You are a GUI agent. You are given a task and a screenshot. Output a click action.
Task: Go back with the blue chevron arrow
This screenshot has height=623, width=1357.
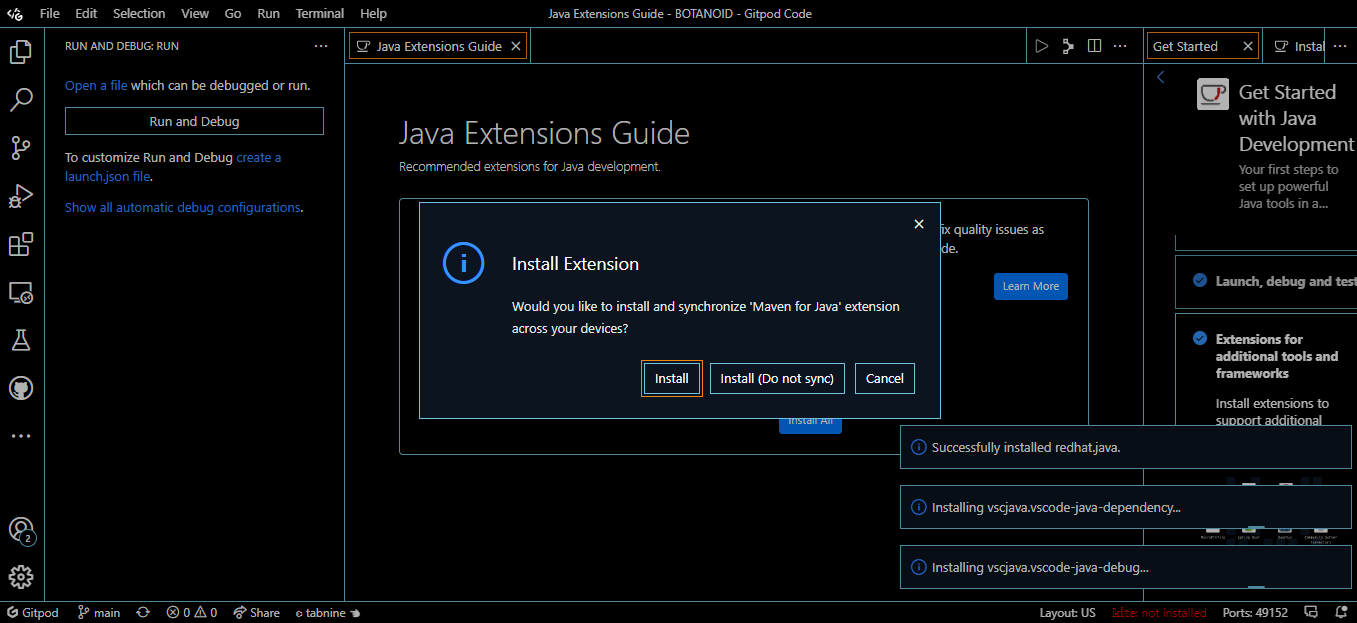[1160, 77]
